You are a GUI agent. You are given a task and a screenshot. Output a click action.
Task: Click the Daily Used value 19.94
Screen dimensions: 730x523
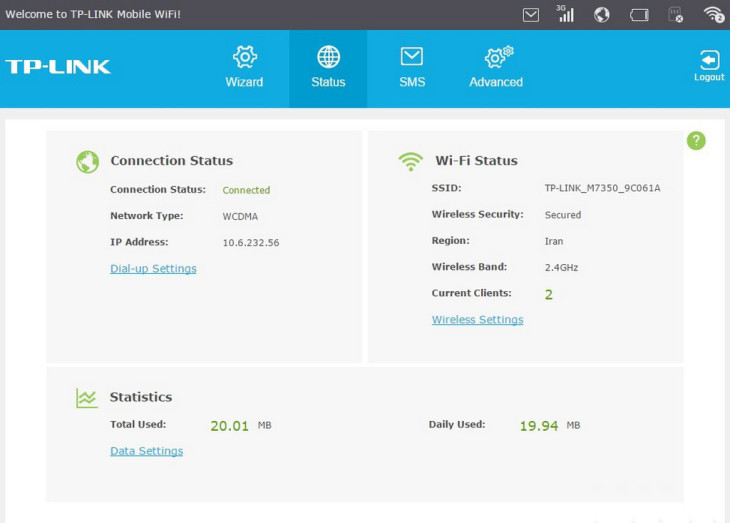pyautogui.click(x=539, y=426)
